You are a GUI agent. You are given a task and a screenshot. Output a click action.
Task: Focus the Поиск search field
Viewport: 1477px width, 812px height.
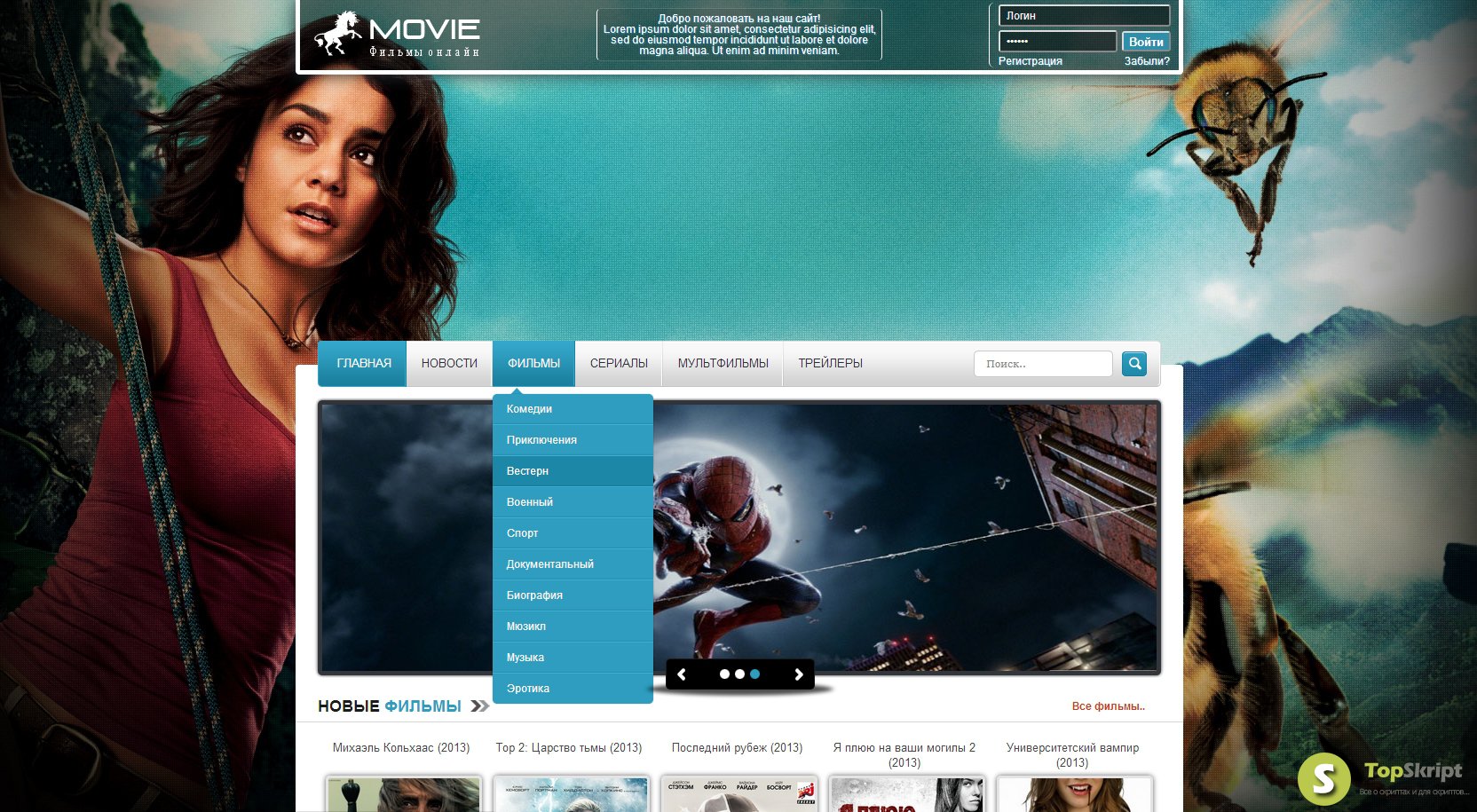(x=1043, y=364)
